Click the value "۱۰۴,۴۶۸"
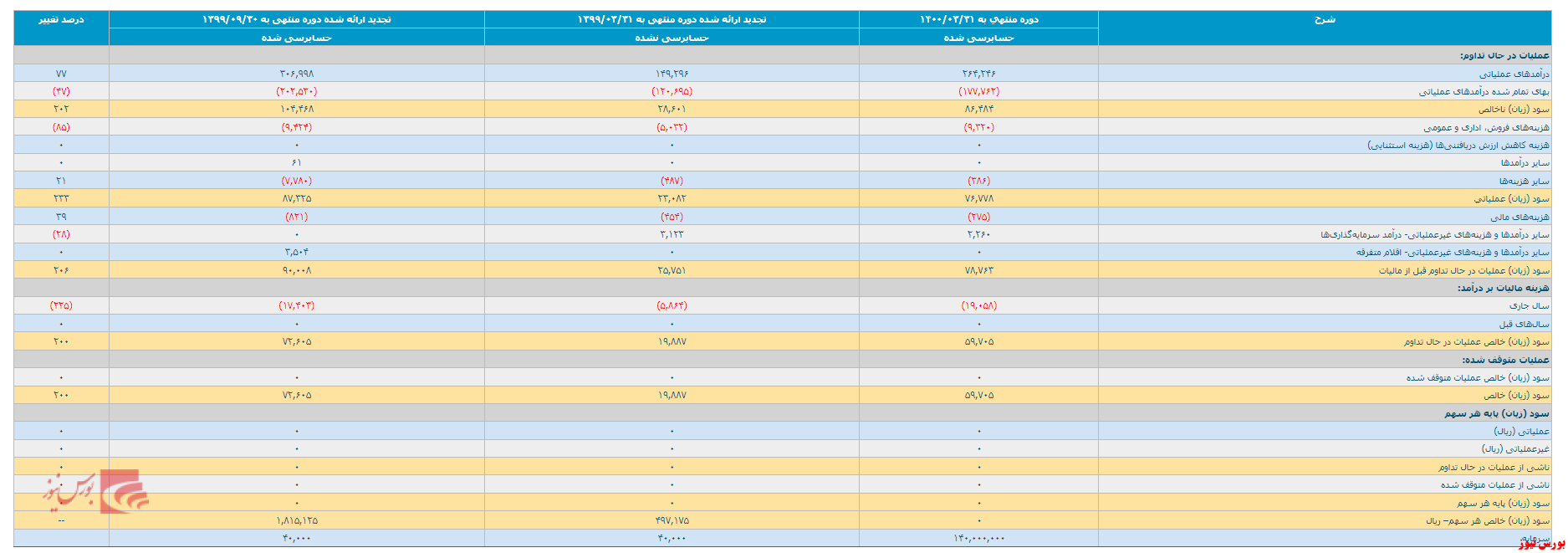Viewport: 1568px width, 553px height. point(297,109)
